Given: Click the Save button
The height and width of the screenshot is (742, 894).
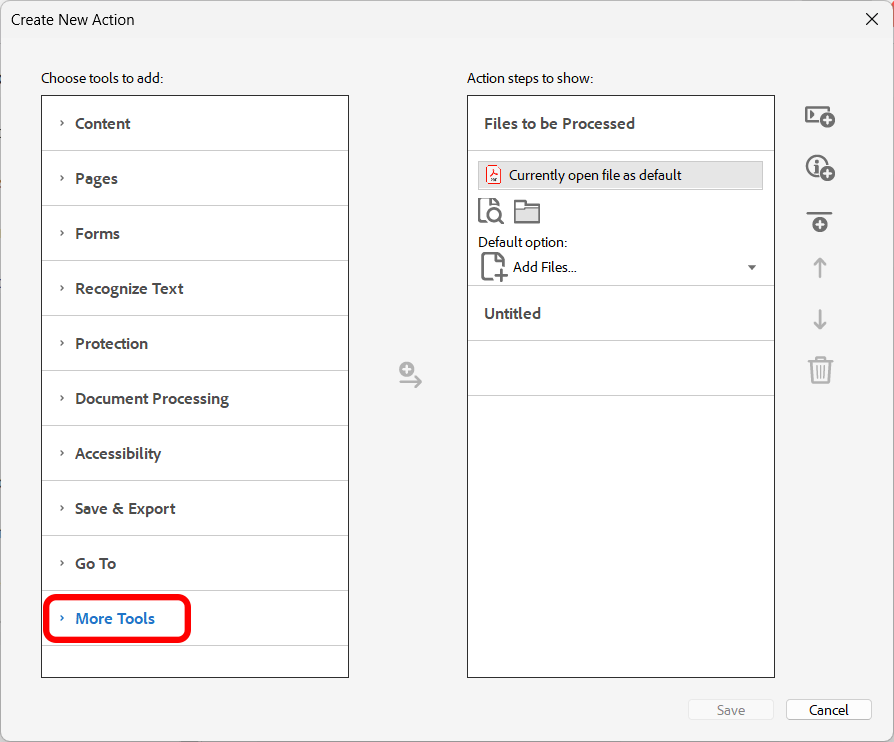Looking at the screenshot, I should click(x=730, y=710).
